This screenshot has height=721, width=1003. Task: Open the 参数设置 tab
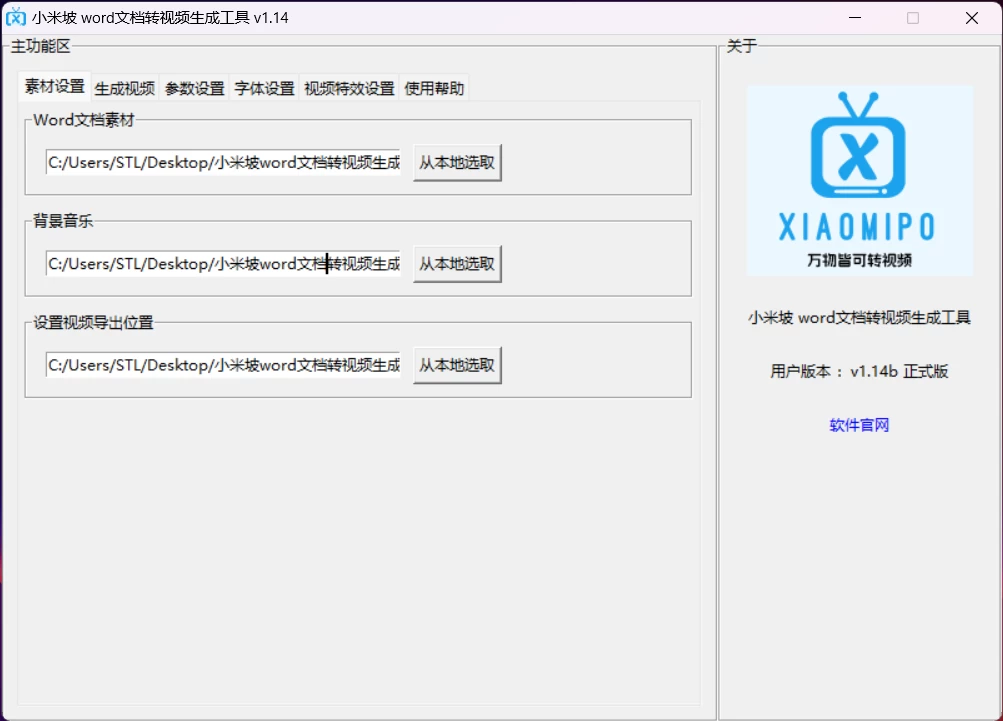tap(194, 88)
